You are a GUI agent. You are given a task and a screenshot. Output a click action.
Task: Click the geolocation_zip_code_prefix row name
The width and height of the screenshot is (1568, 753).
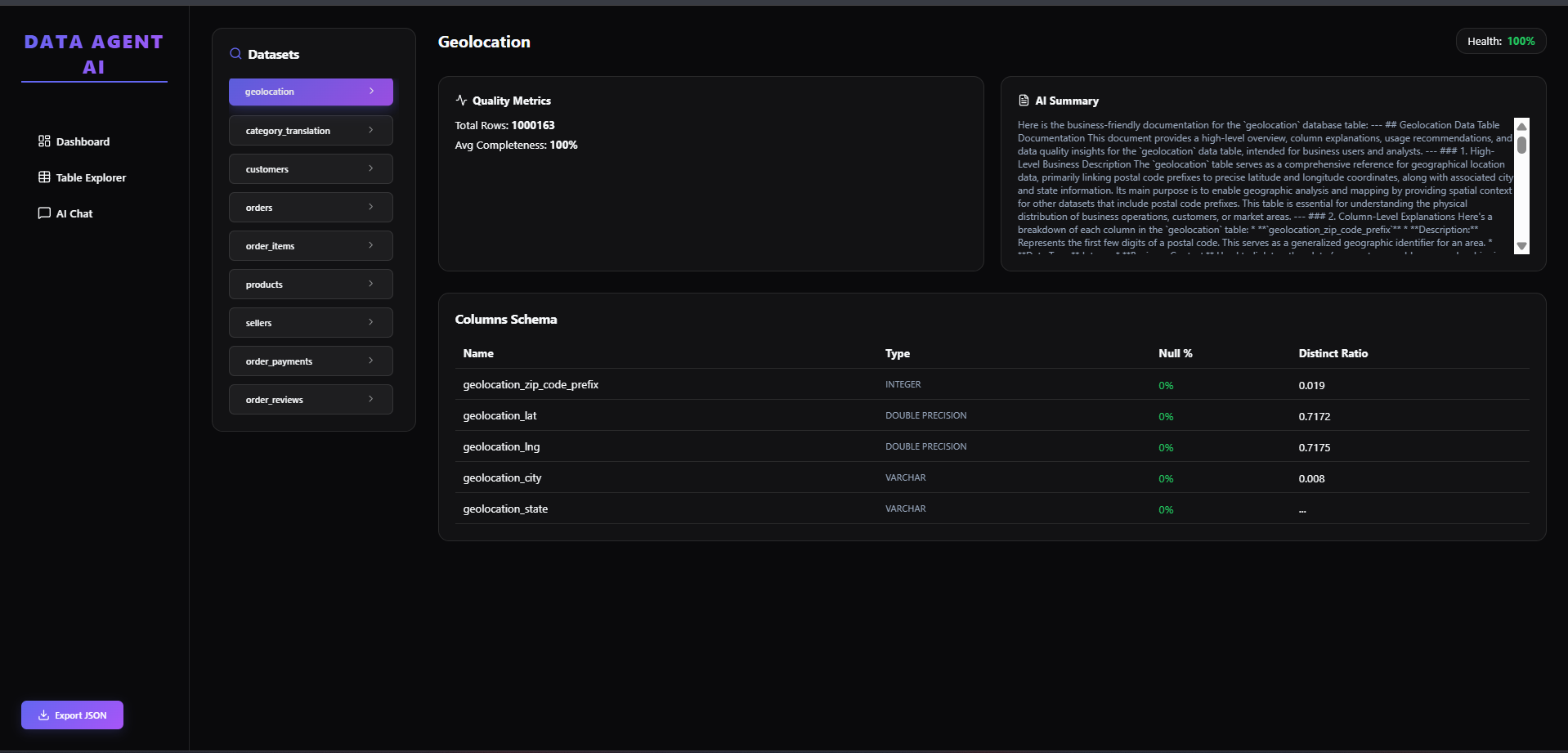[x=531, y=384]
